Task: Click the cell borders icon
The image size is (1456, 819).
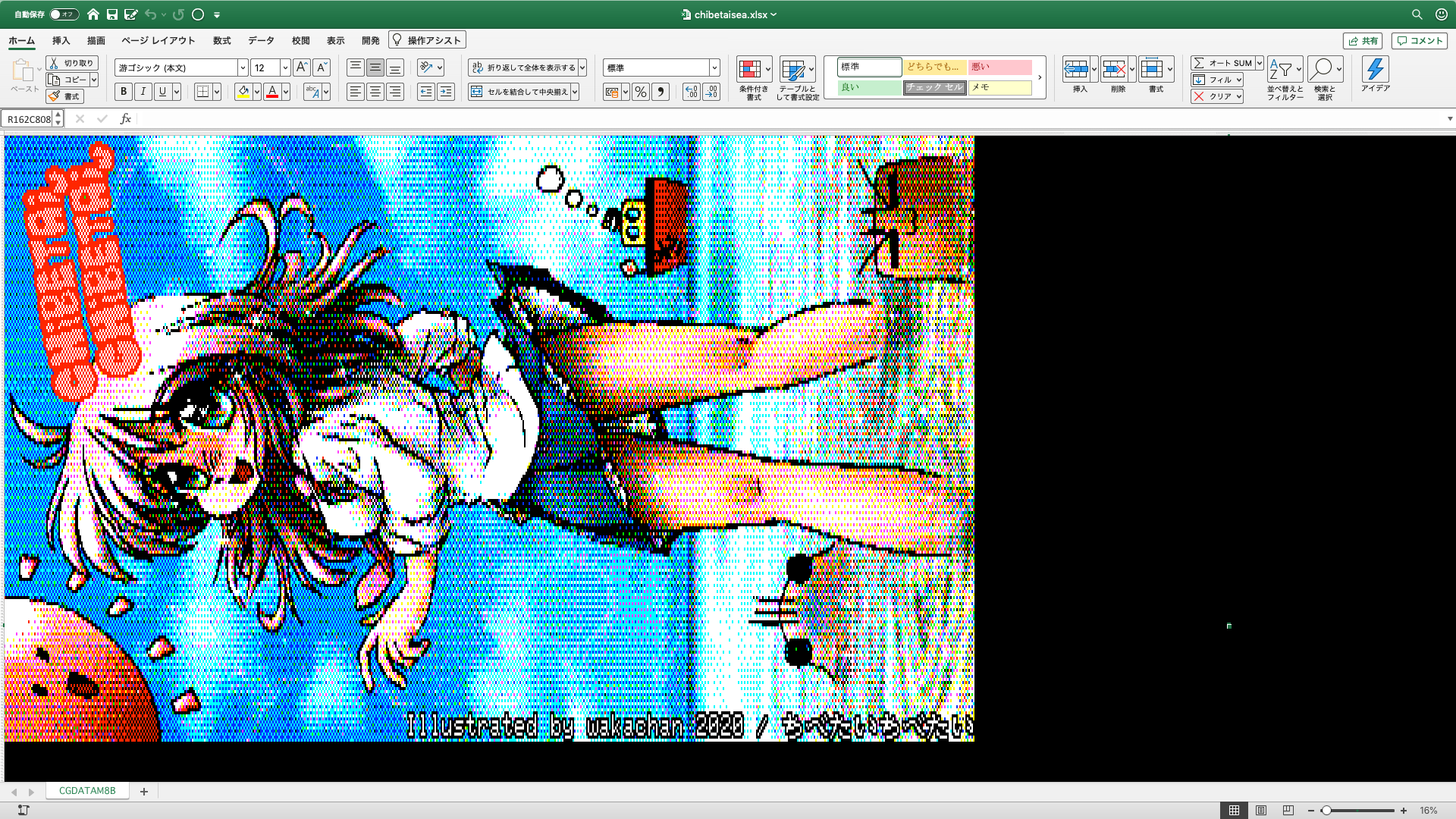Action: (x=202, y=92)
